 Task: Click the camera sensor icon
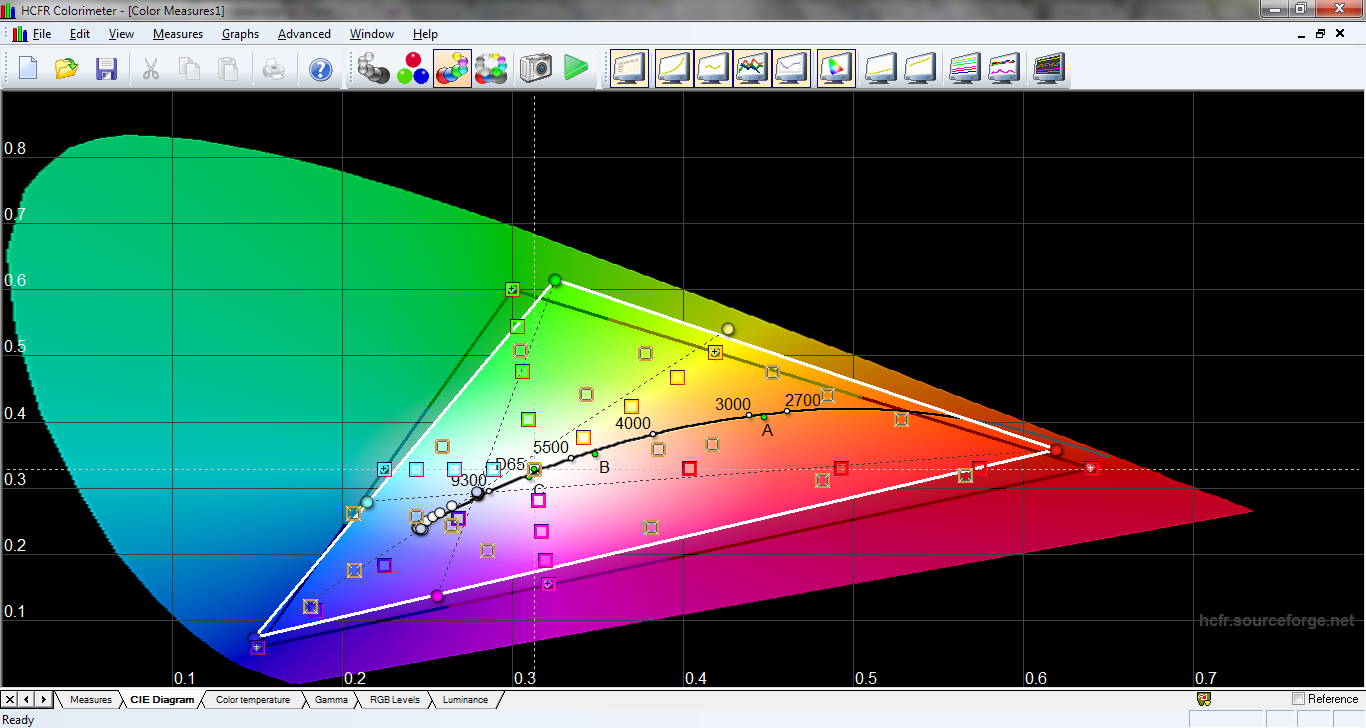[x=536, y=68]
